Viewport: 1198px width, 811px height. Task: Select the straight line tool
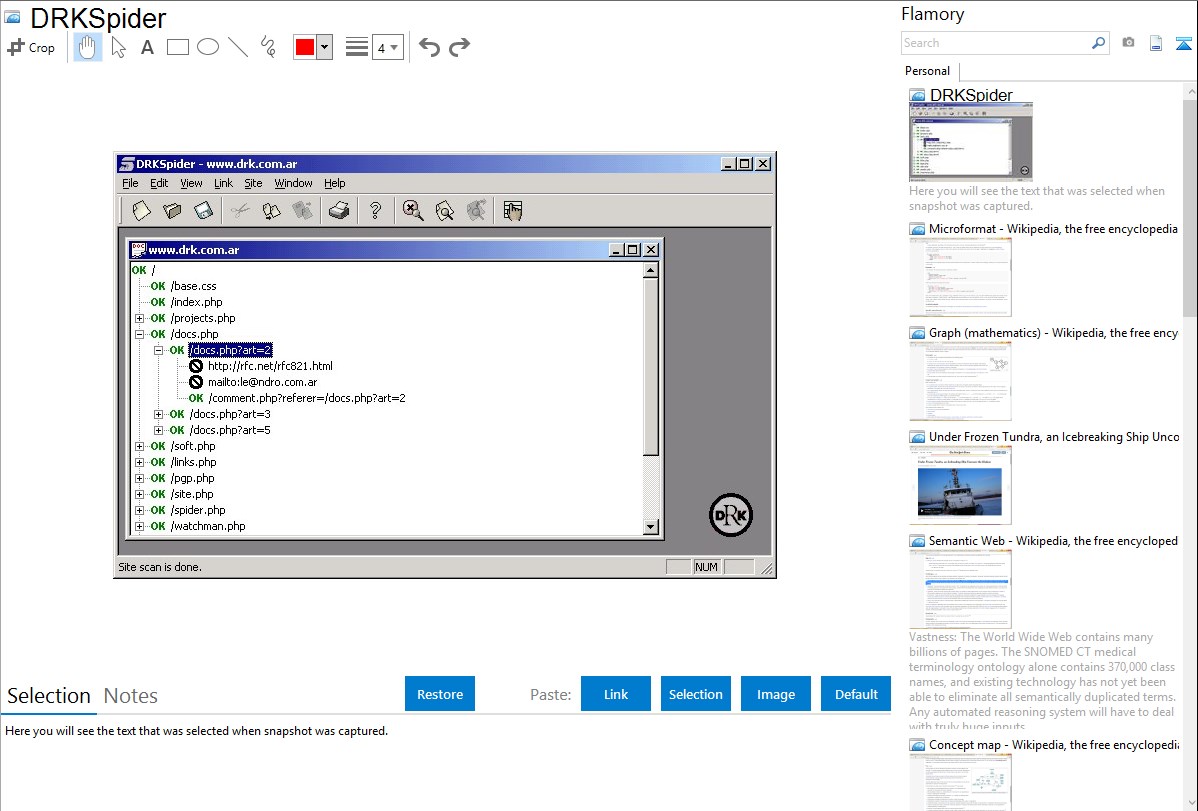[x=238, y=47]
